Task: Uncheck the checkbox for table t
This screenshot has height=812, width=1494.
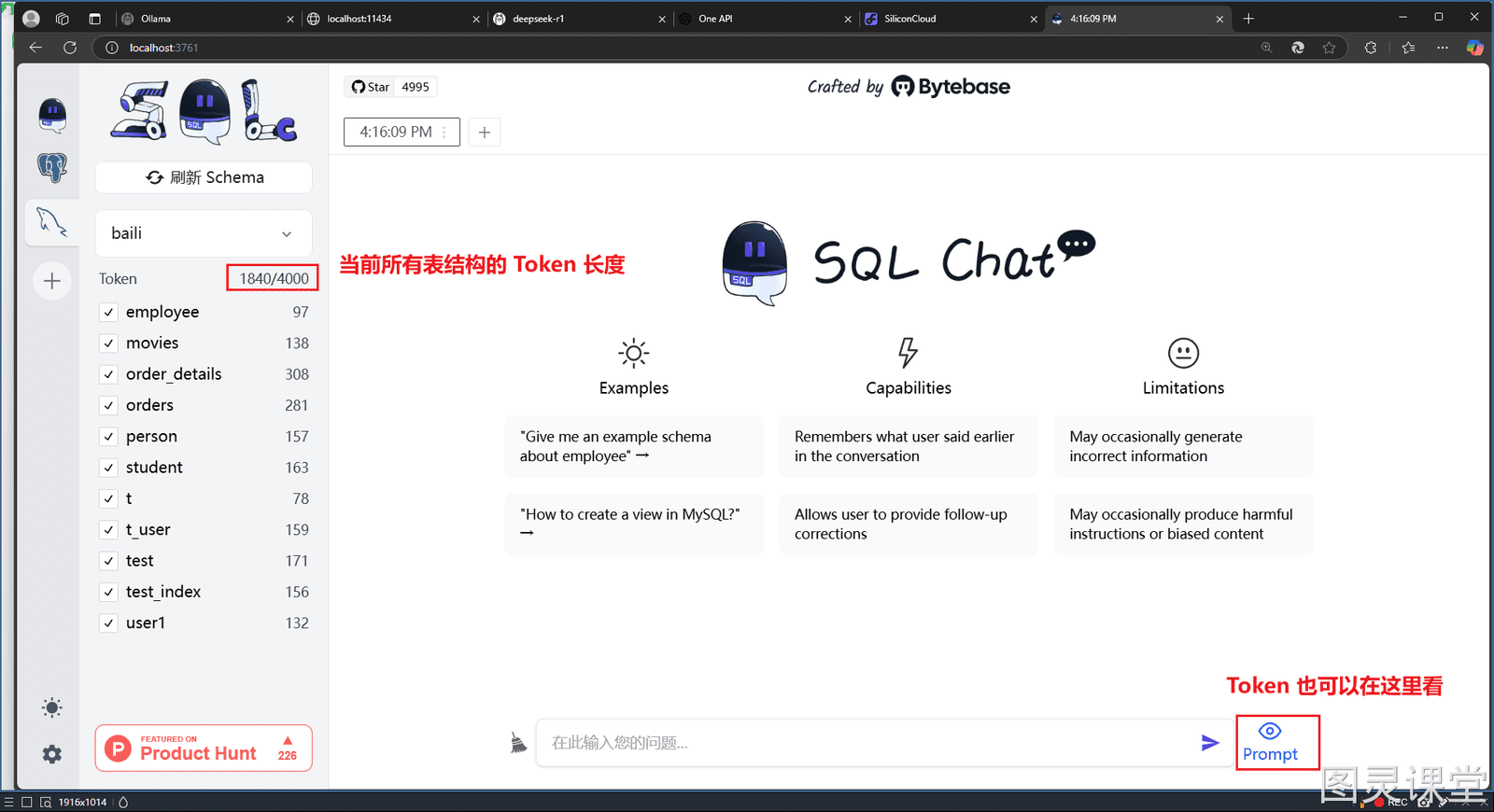Action: [108, 498]
